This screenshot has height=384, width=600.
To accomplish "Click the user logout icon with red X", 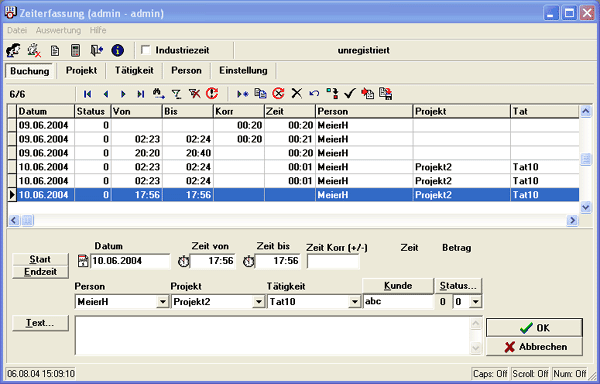I will pos(34,50).
